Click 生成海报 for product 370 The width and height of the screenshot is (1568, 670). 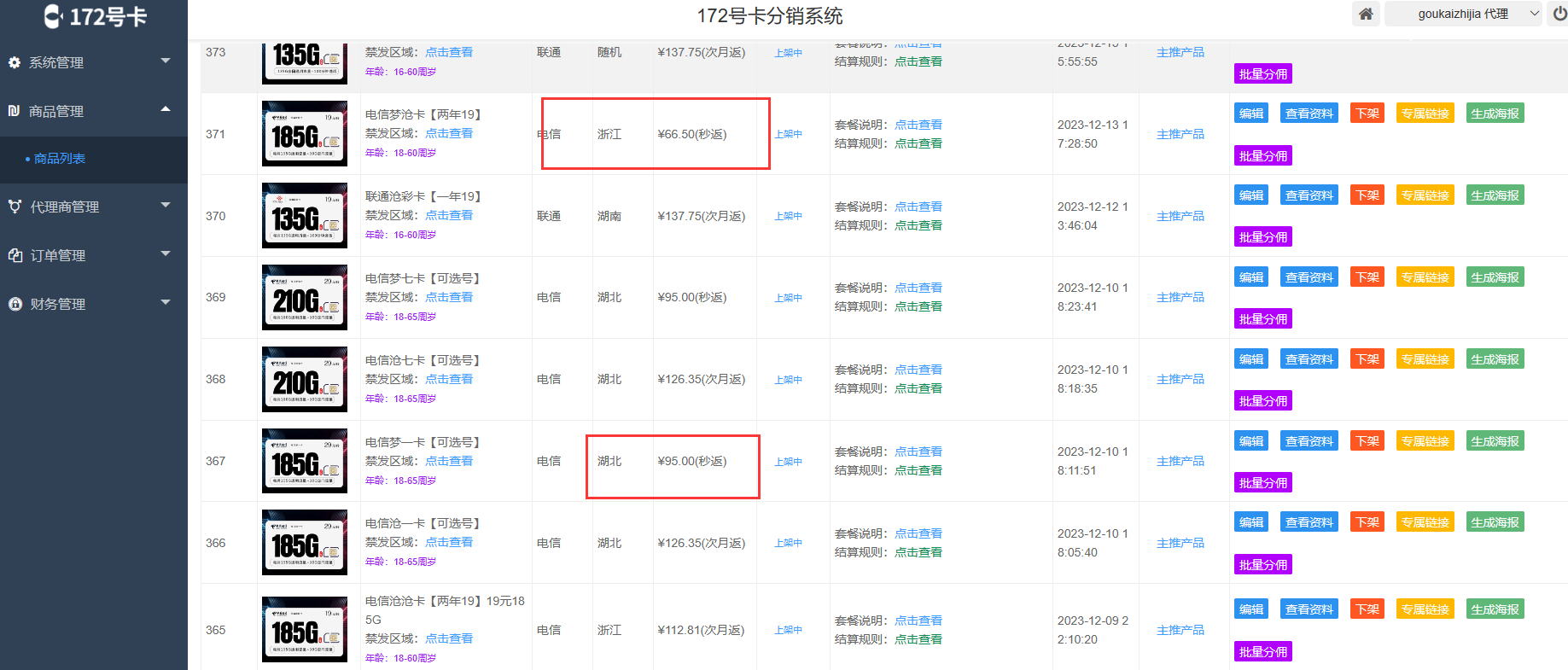pos(1495,195)
